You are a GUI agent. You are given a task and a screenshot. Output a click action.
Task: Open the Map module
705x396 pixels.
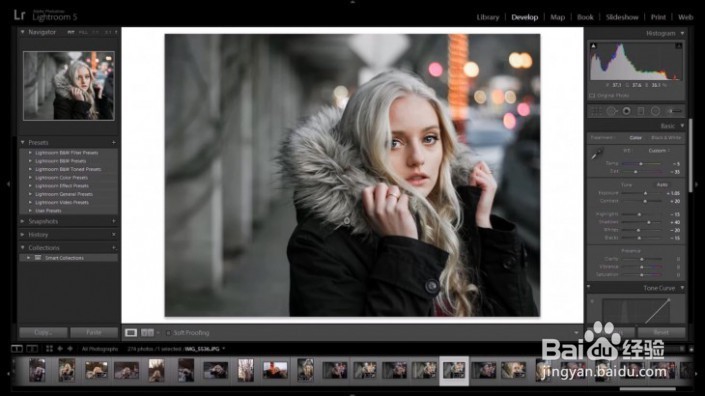(x=558, y=17)
